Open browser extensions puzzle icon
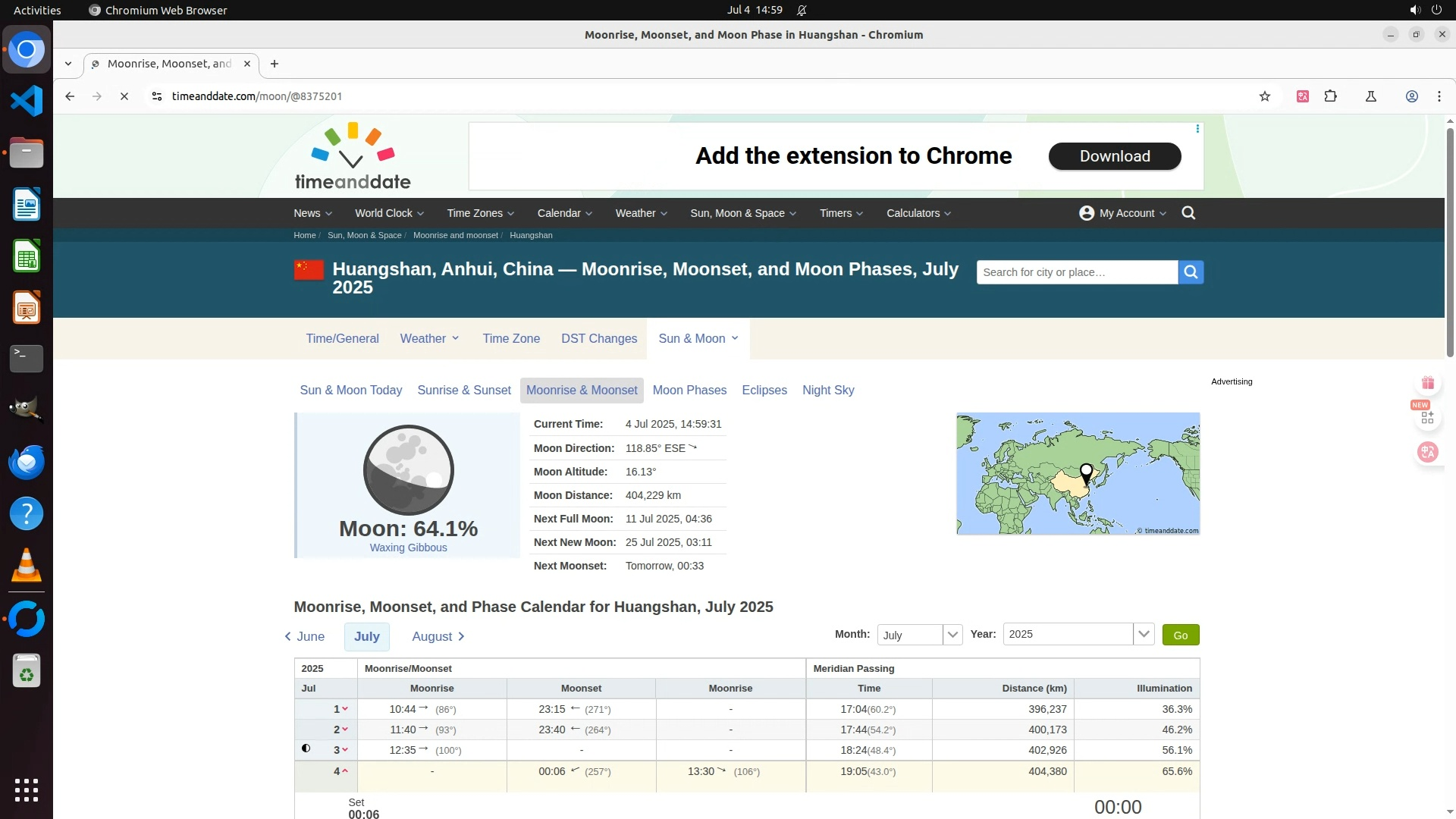Image resolution: width=1456 pixels, height=819 pixels. [1330, 96]
